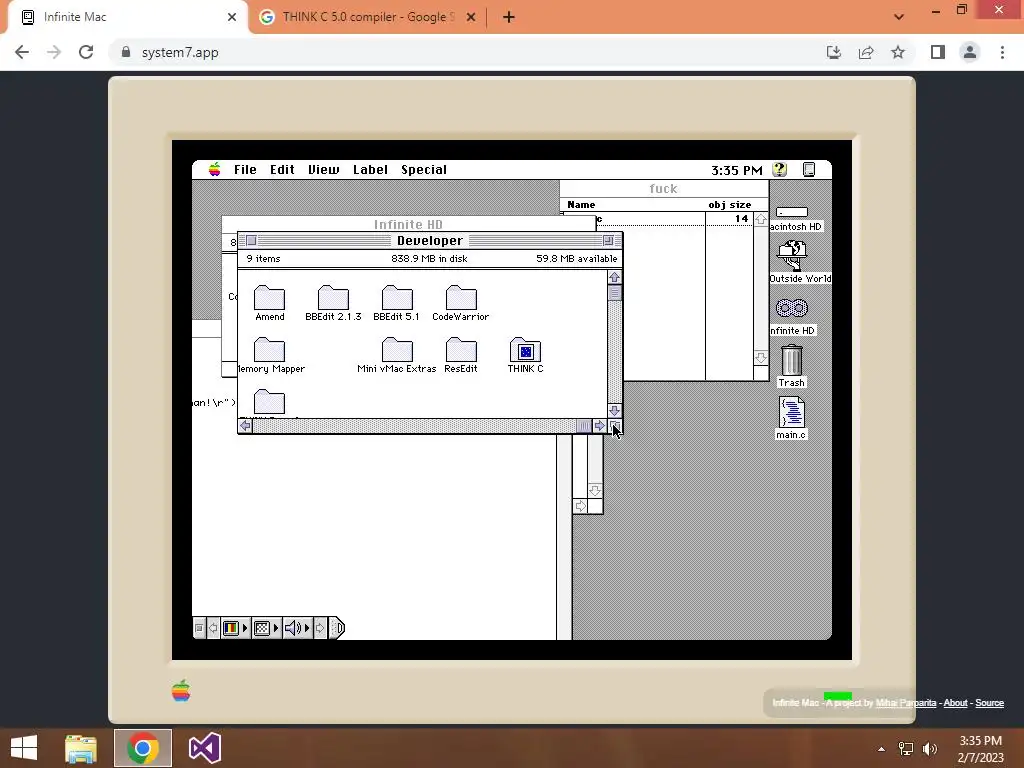Click the Developer horizontal scroll thumb

[584, 426]
